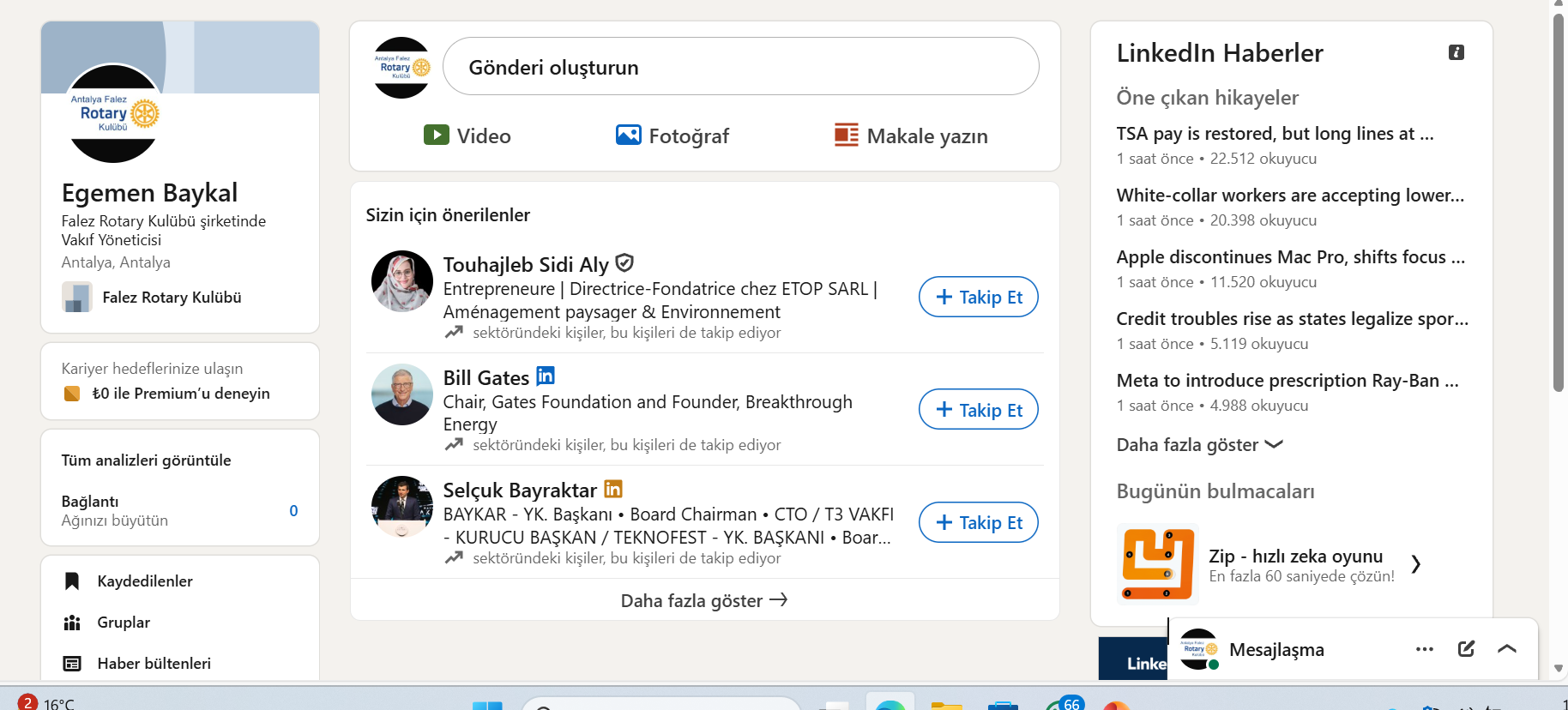Open Gruplar from sidebar
The height and width of the screenshot is (710, 1568).
click(x=124, y=623)
